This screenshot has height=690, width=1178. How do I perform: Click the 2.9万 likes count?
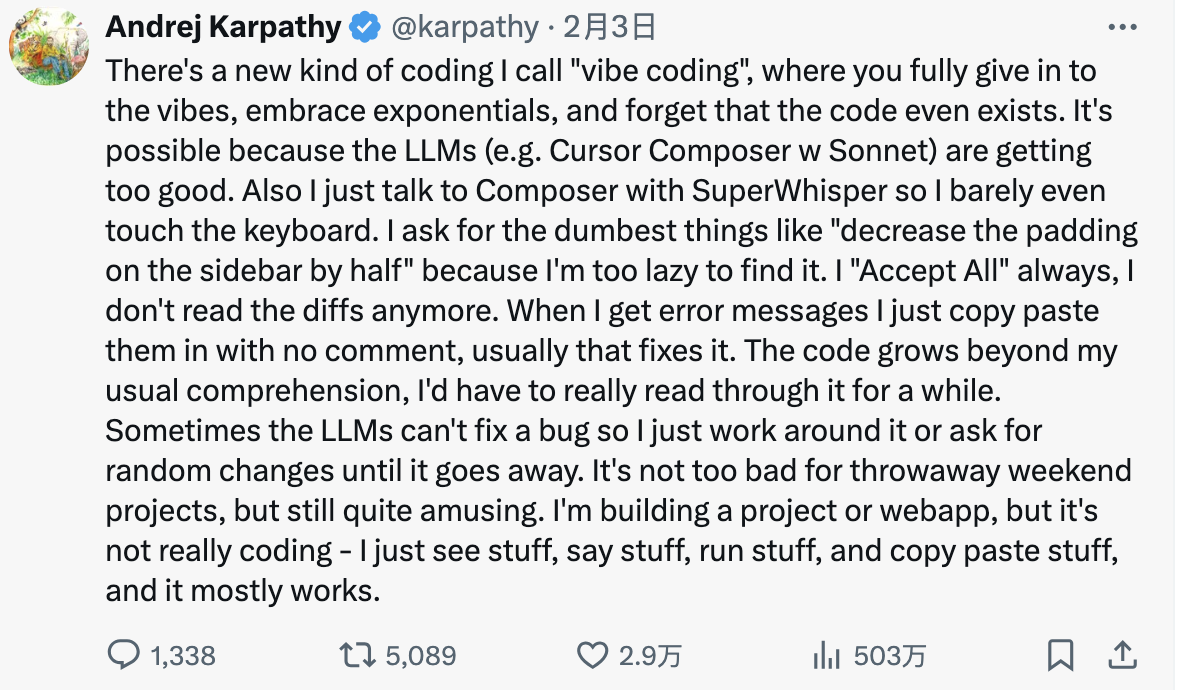pos(650,656)
